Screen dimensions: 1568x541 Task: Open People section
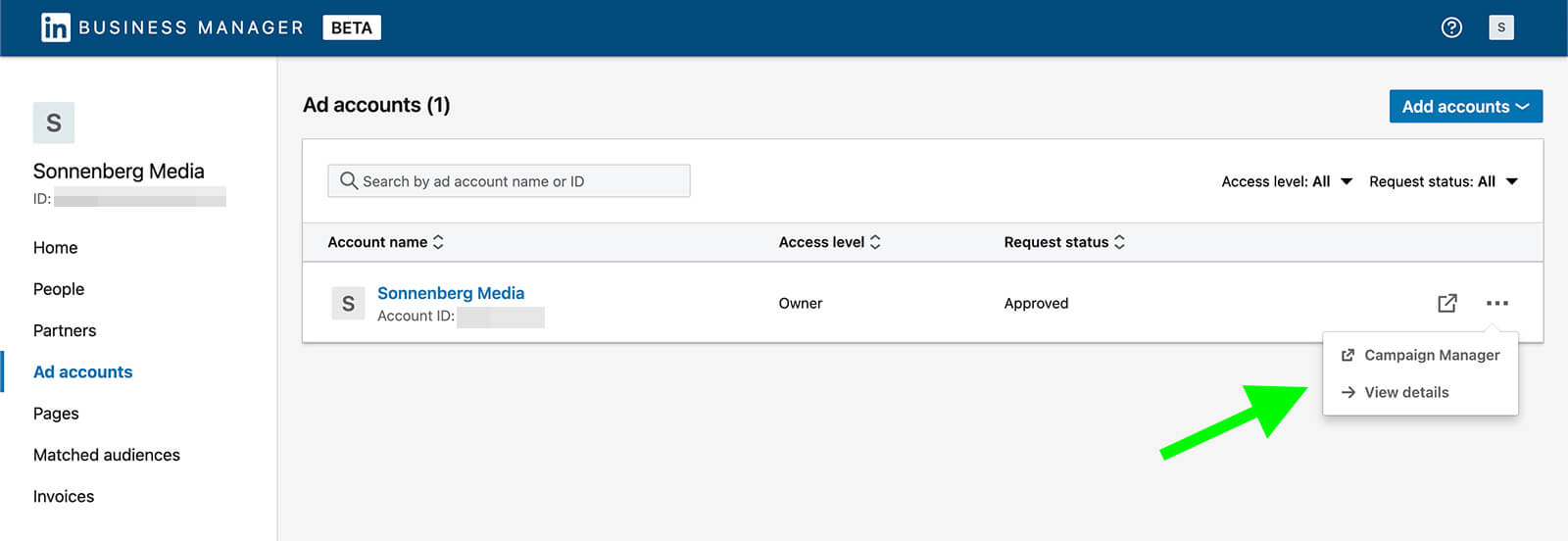pyautogui.click(x=59, y=289)
